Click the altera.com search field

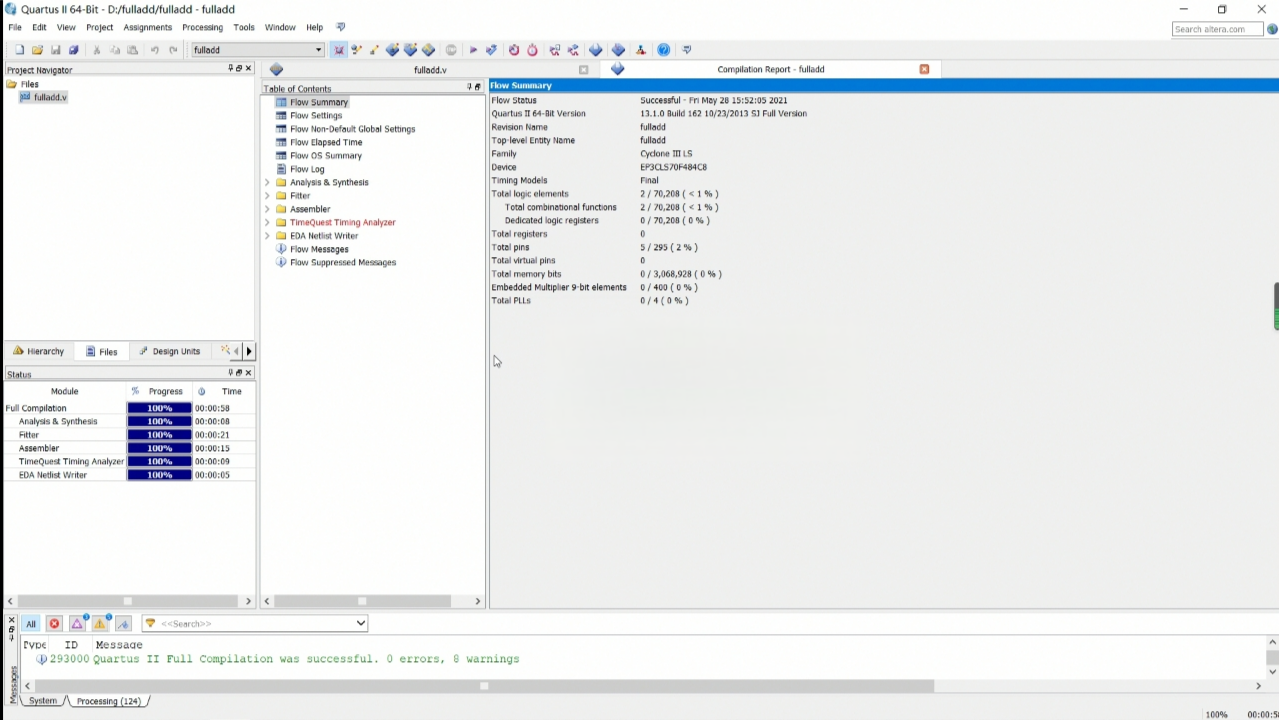click(x=1217, y=29)
